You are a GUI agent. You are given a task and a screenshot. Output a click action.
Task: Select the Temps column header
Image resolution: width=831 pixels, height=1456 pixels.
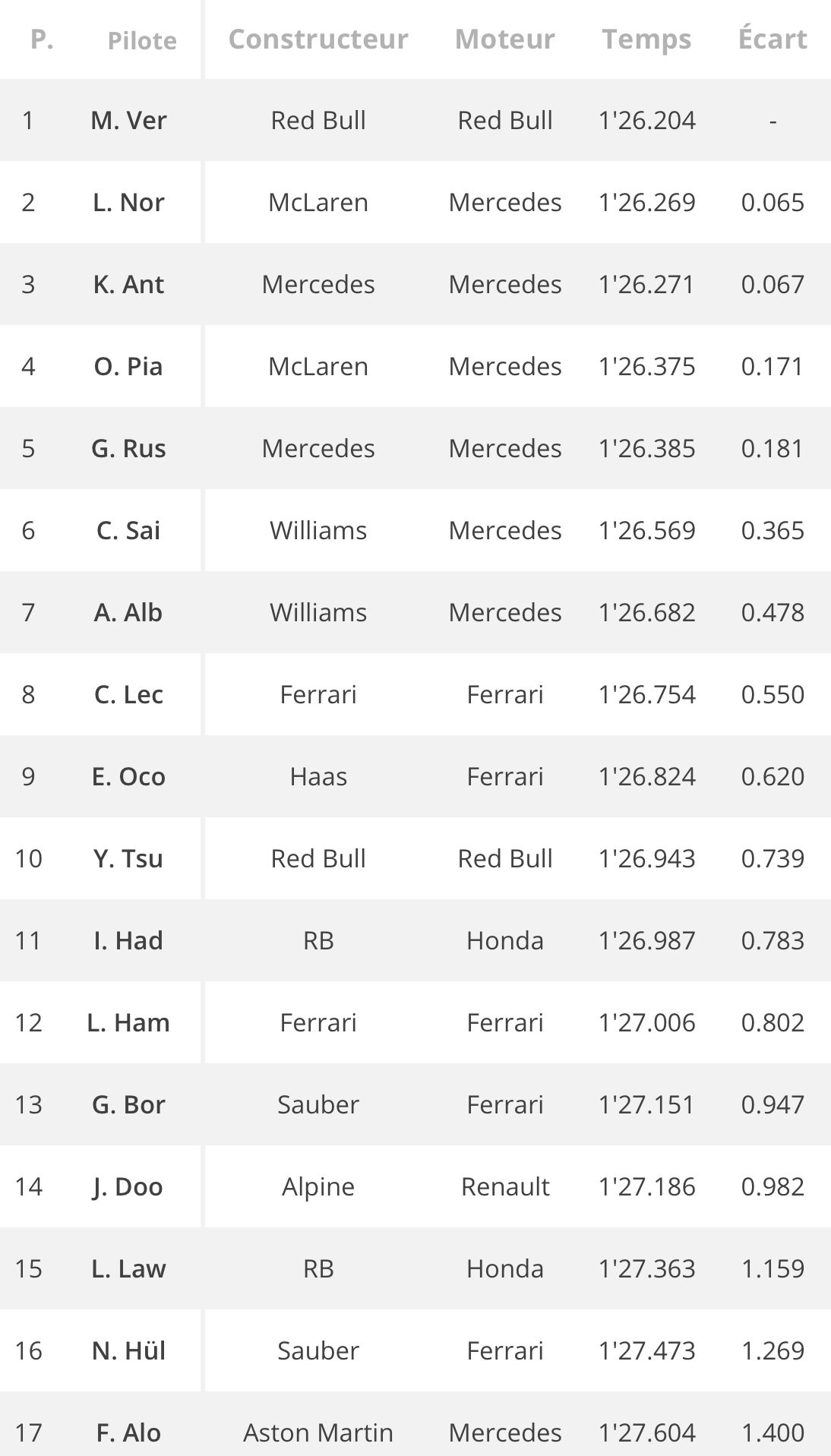(x=646, y=39)
